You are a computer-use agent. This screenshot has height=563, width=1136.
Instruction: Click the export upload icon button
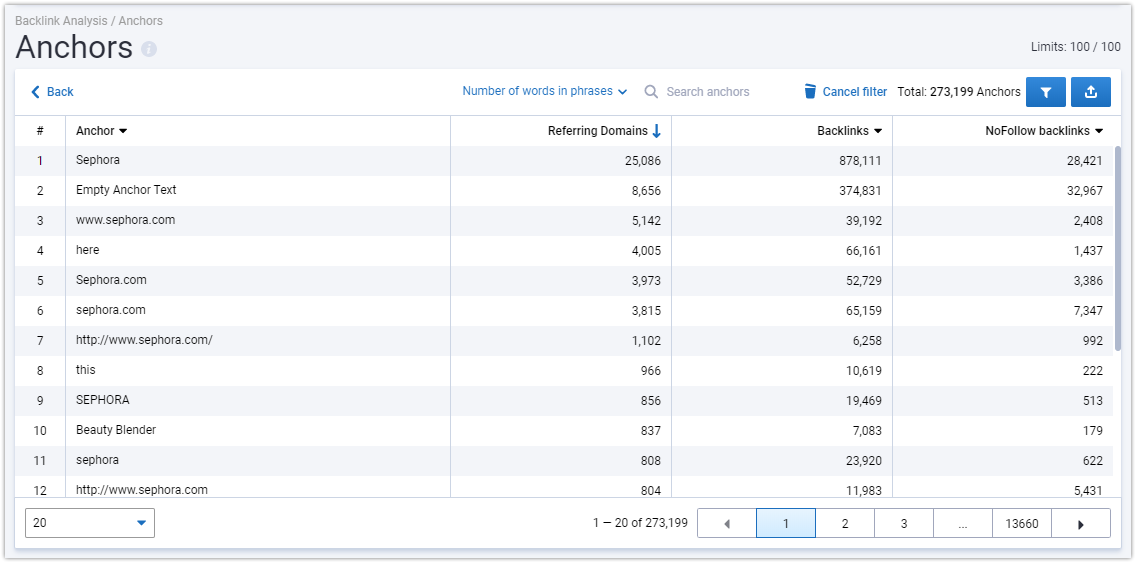(x=1091, y=92)
